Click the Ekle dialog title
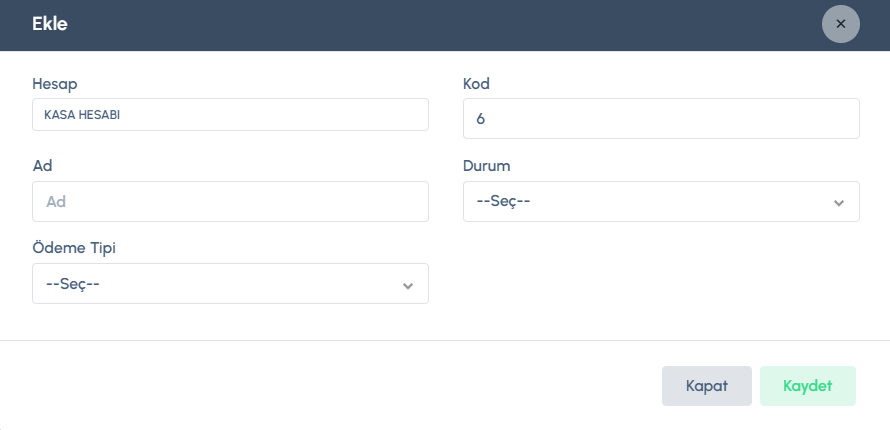The image size is (890, 430). pos(50,24)
